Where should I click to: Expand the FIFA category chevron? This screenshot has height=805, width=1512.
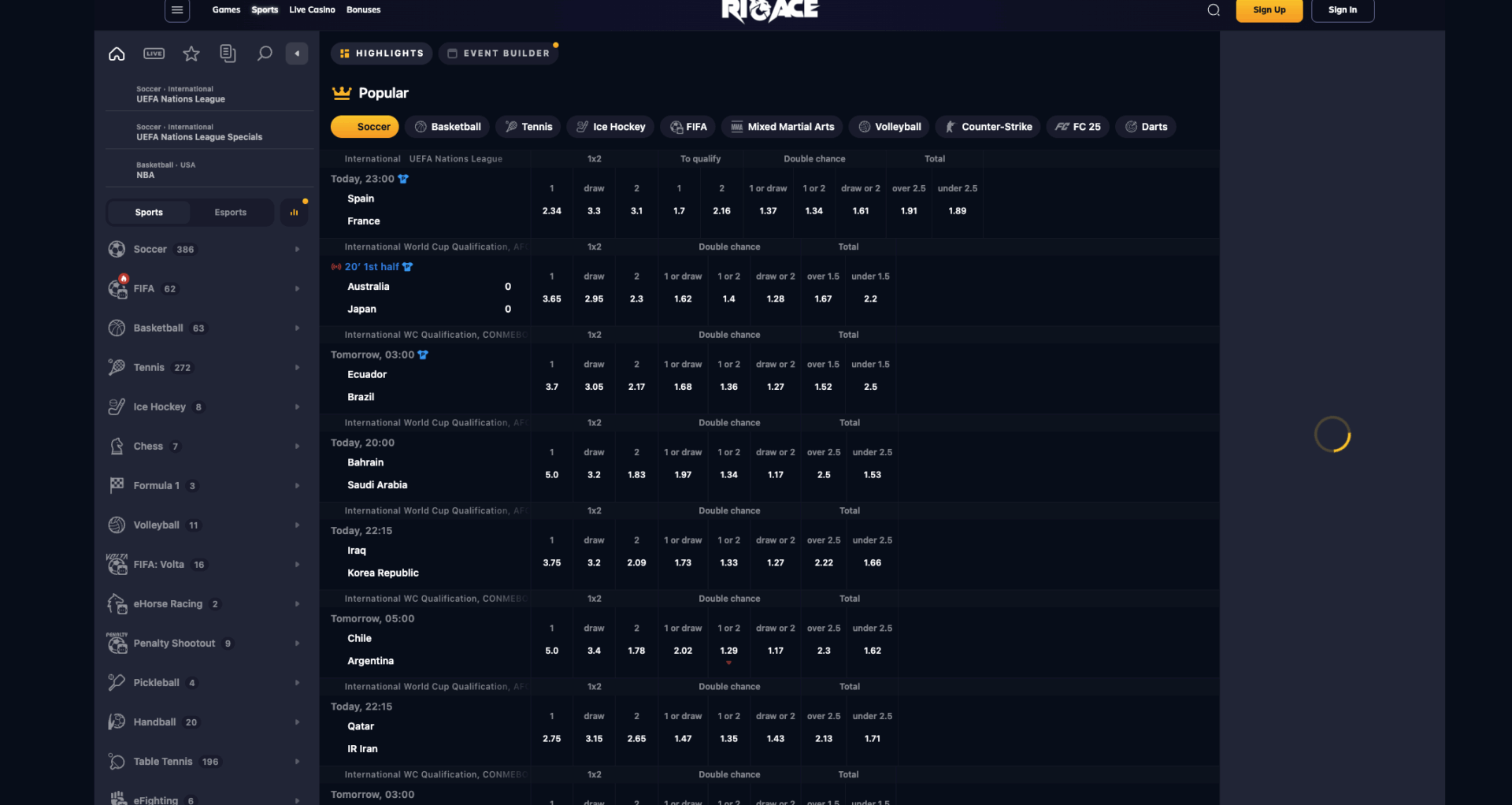pyautogui.click(x=297, y=289)
